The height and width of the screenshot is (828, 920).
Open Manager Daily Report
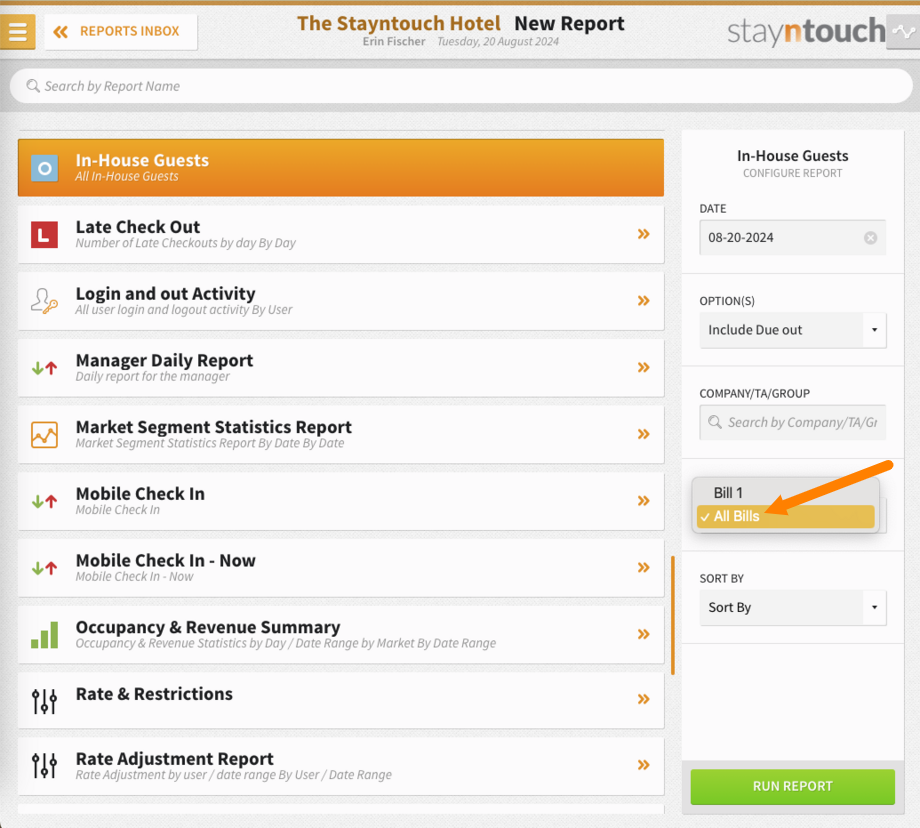coord(341,367)
